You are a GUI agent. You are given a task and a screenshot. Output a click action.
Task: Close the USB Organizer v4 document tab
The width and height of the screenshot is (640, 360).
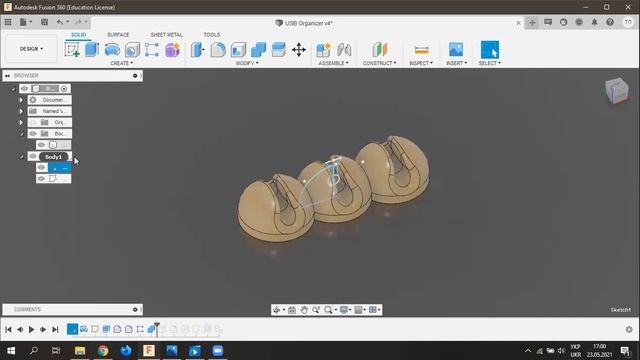(518, 23)
